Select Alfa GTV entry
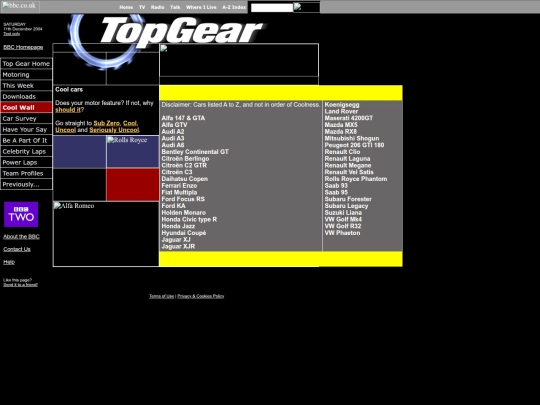This screenshot has height=405, width=540. pyautogui.click(x=174, y=125)
